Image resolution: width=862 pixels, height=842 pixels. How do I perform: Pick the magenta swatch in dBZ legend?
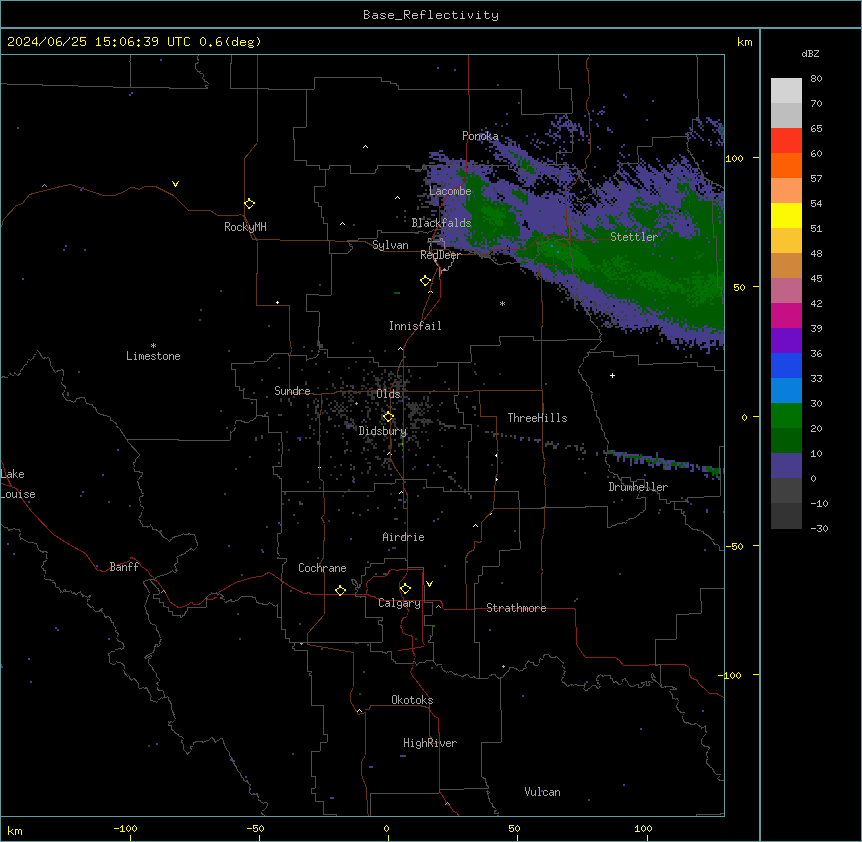pyautogui.click(x=786, y=315)
